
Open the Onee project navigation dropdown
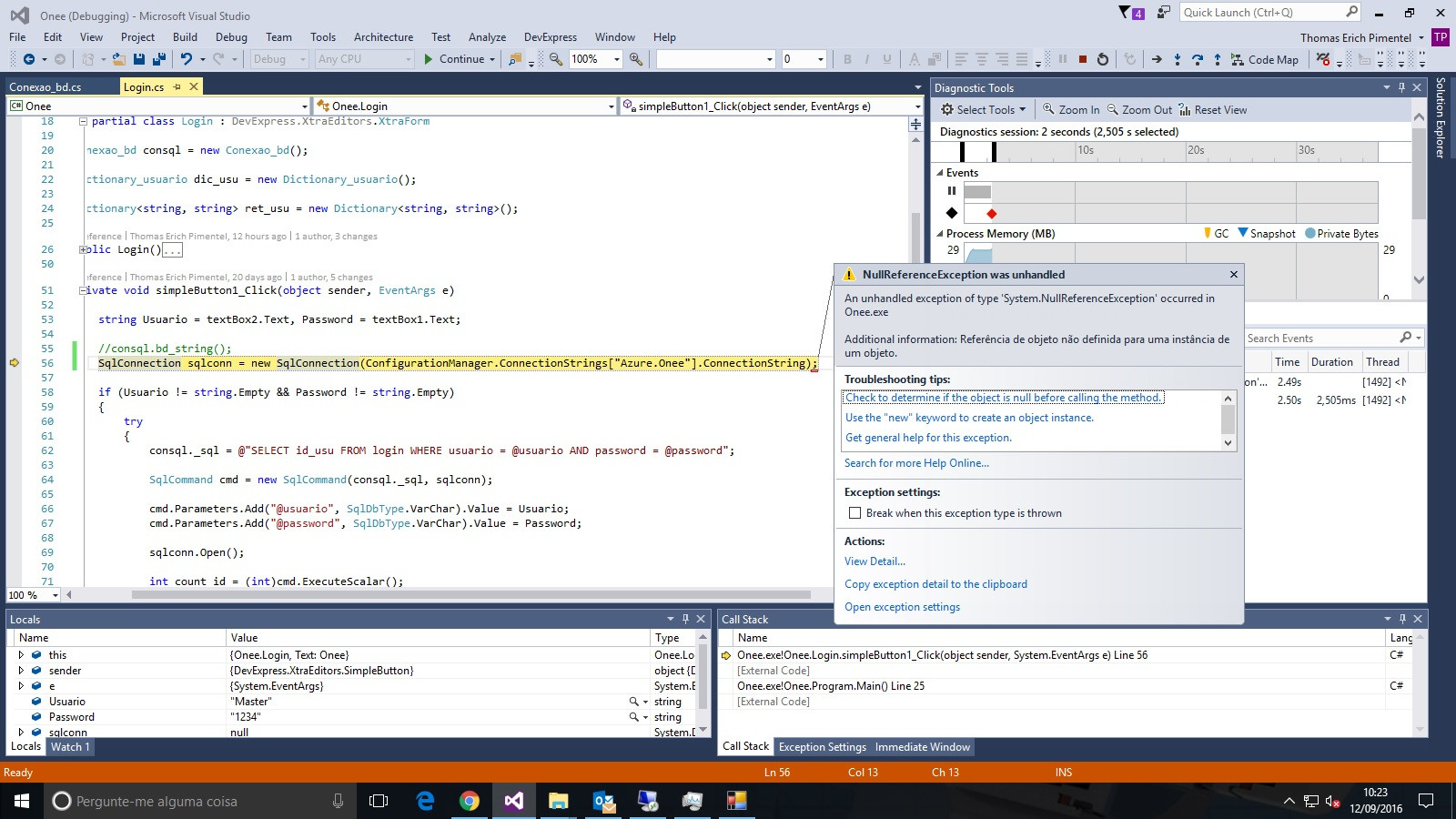(x=304, y=106)
